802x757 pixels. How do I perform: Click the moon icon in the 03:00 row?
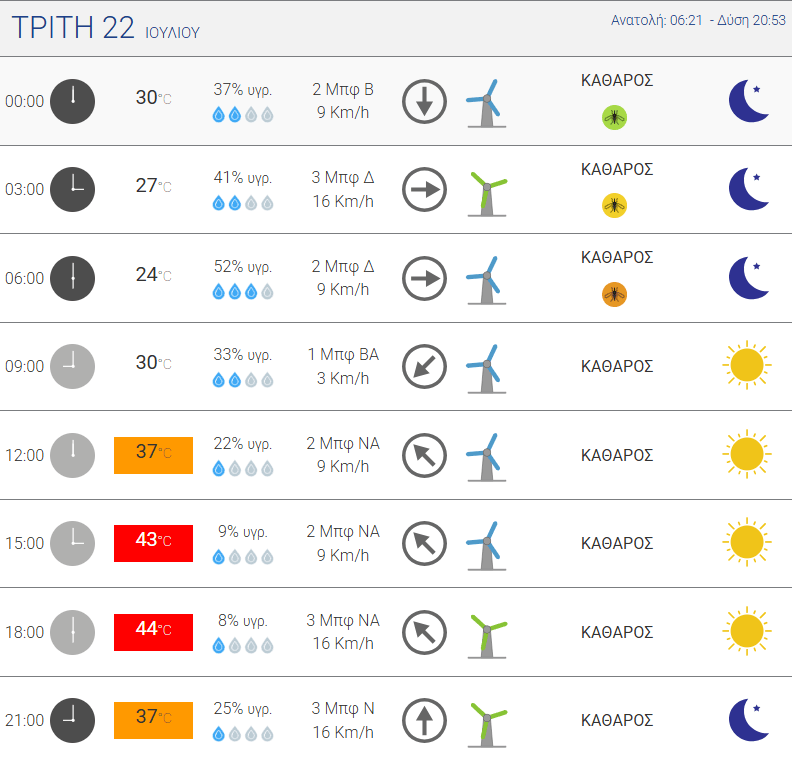(749, 189)
